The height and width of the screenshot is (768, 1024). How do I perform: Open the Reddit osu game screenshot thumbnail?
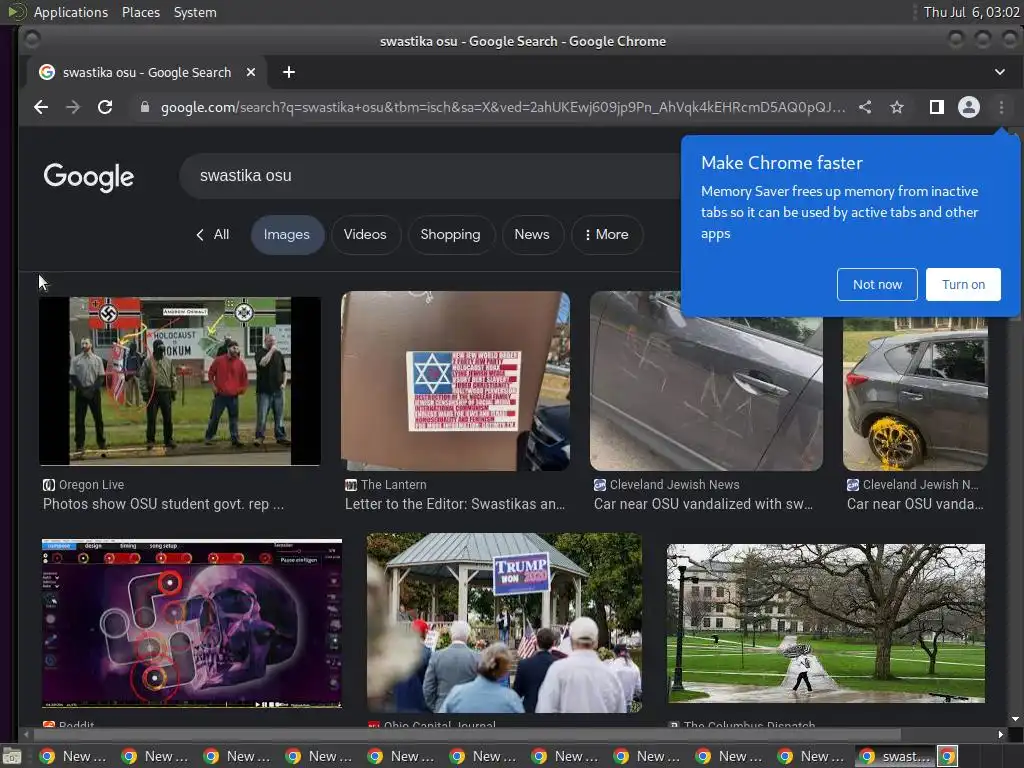point(191,624)
